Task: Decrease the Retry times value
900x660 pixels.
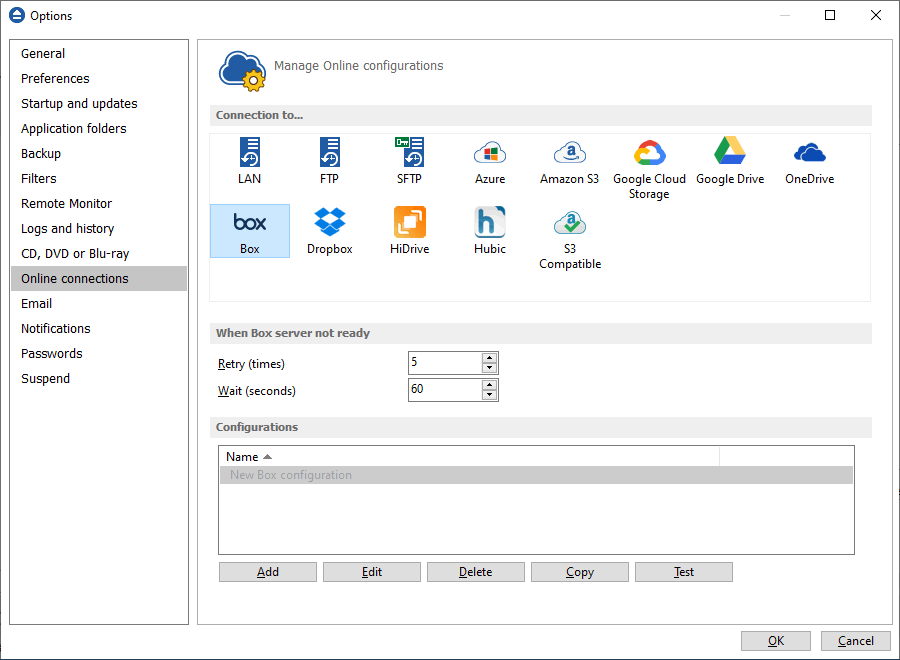Action: coord(489,368)
